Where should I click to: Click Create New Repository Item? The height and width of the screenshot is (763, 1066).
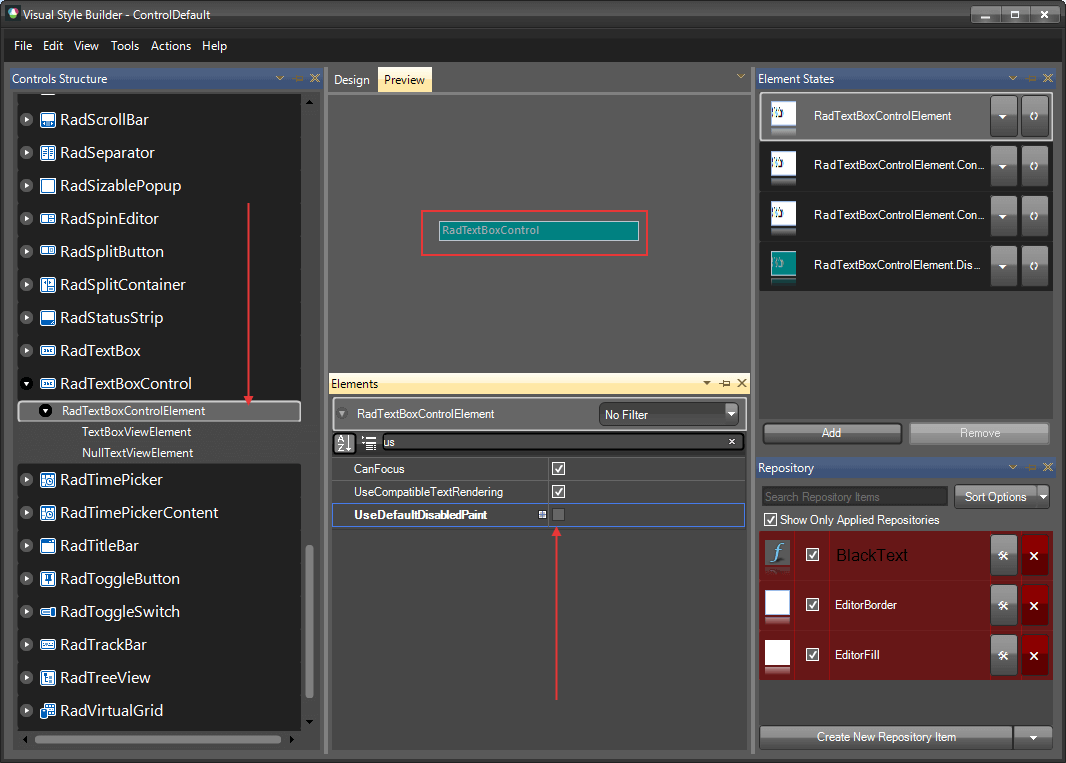point(886,737)
